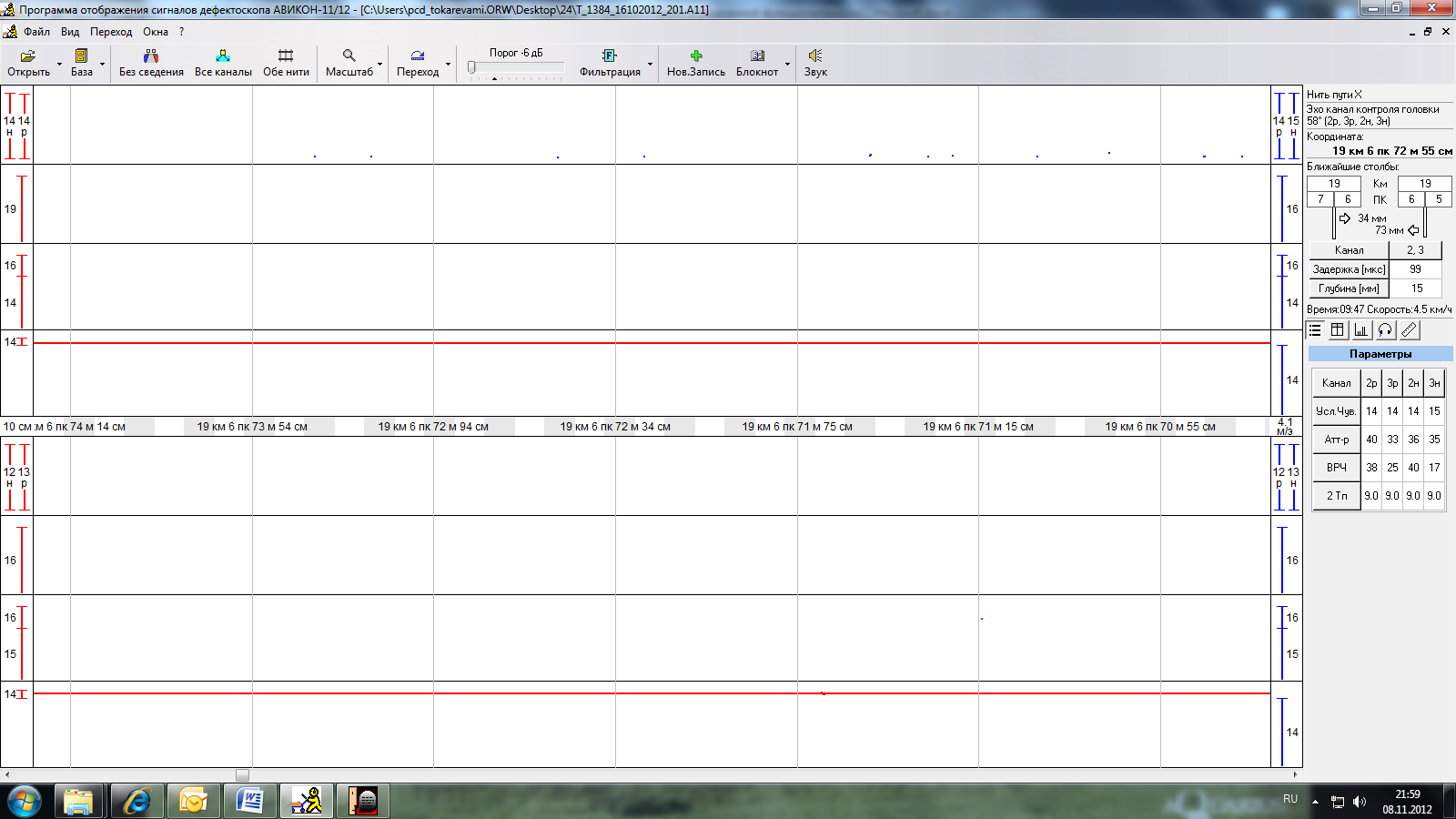Open the Фильтрация filter tool

[x=610, y=63]
